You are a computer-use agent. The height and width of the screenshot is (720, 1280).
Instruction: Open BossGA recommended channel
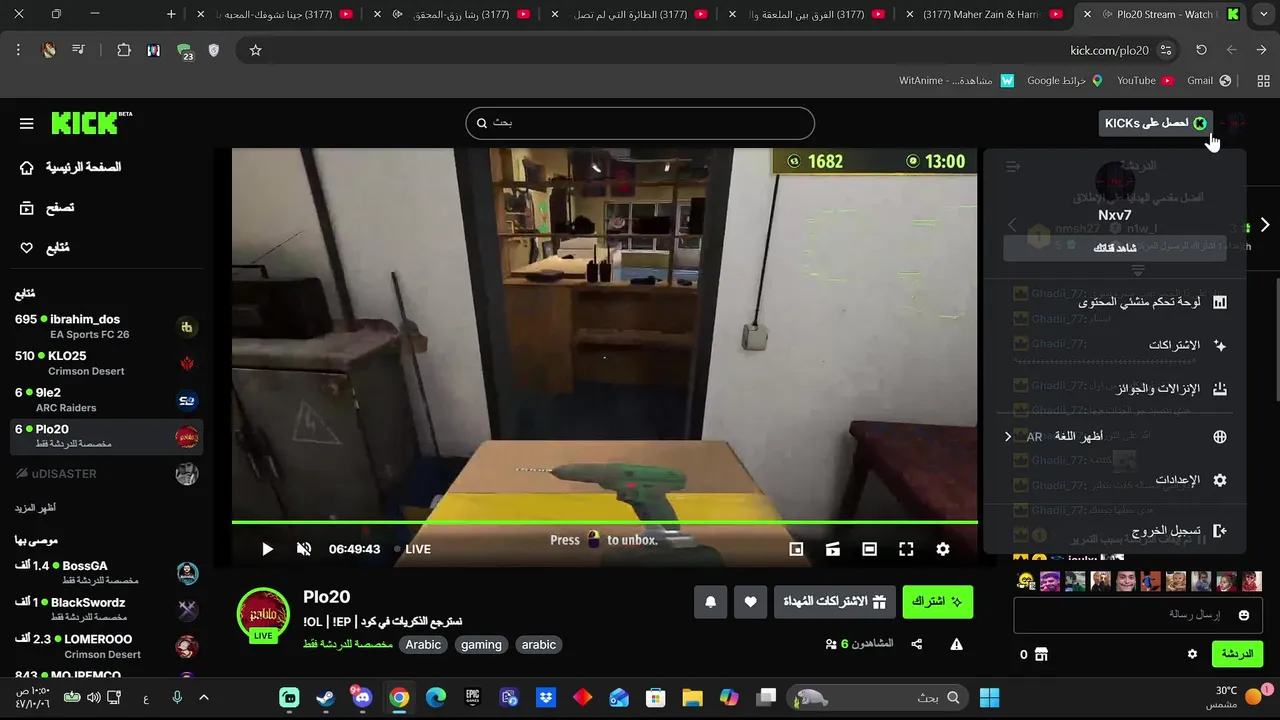coord(106,573)
